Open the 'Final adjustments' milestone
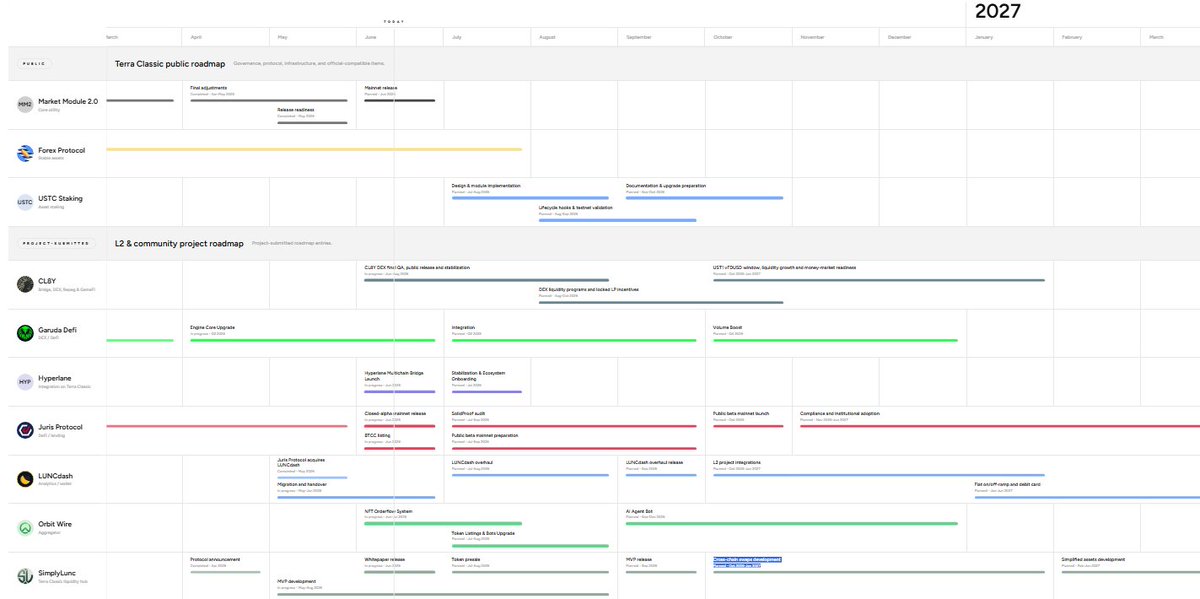Image resolution: width=1200 pixels, height=599 pixels. (209, 88)
